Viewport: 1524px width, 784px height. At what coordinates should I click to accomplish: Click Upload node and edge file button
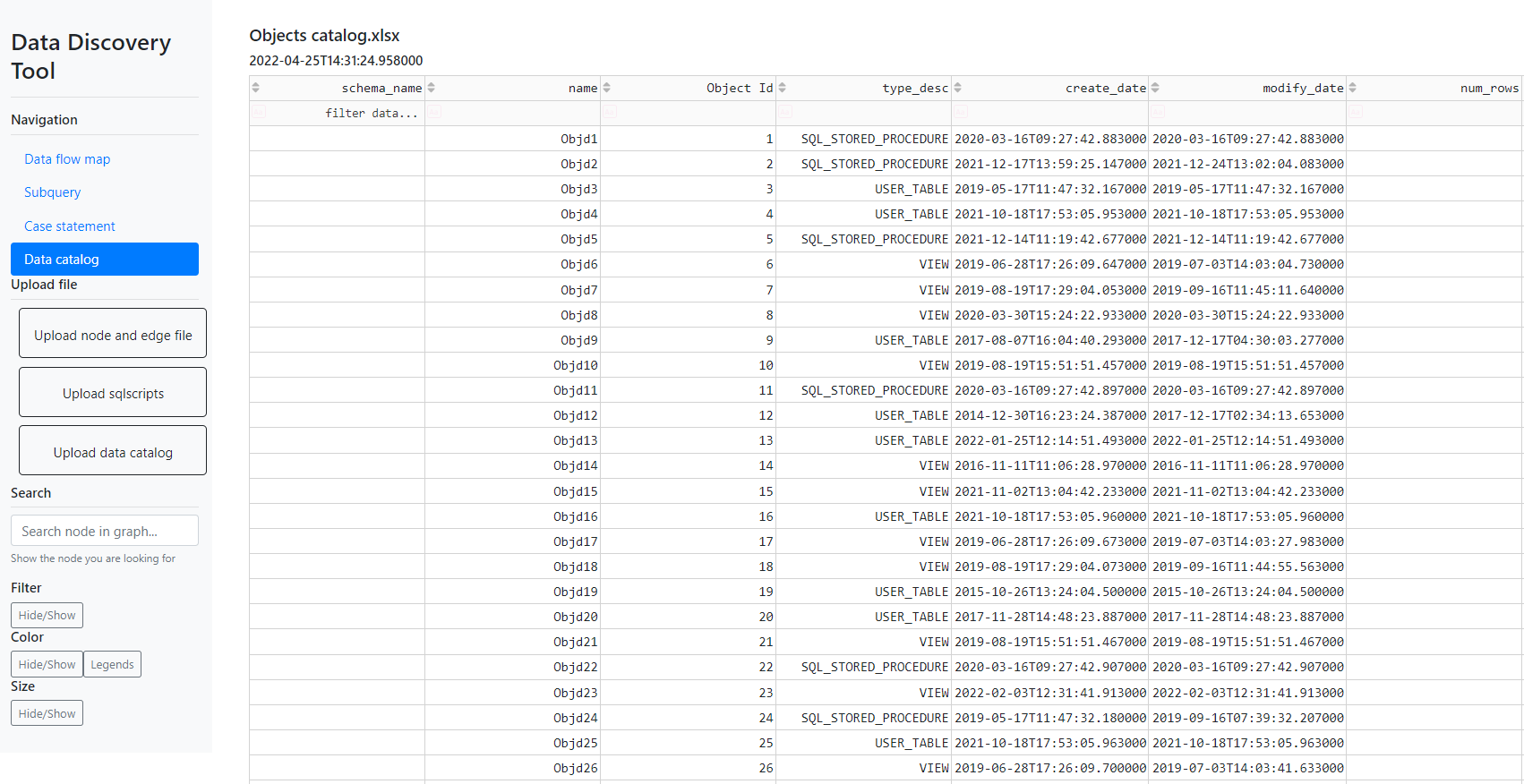(113, 335)
